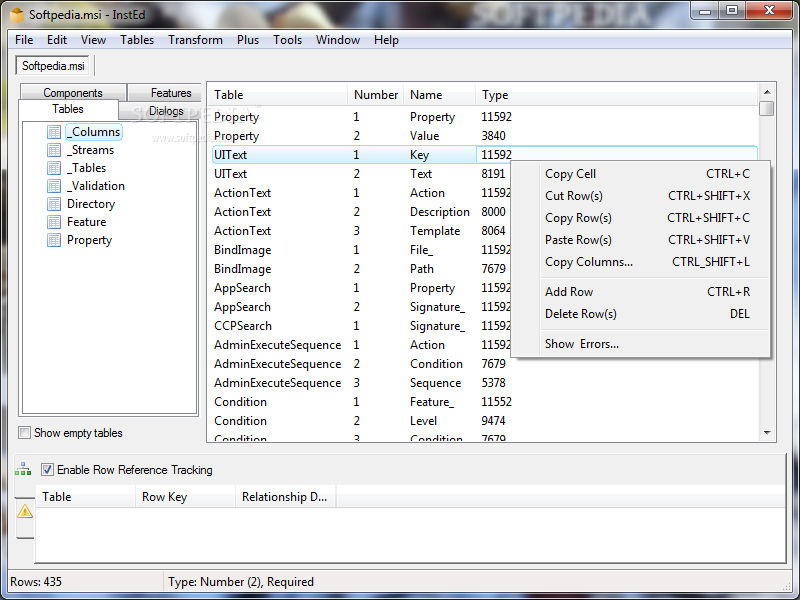Select the _Validation tree item
Screen dimensions: 800x600
pos(96,186)
